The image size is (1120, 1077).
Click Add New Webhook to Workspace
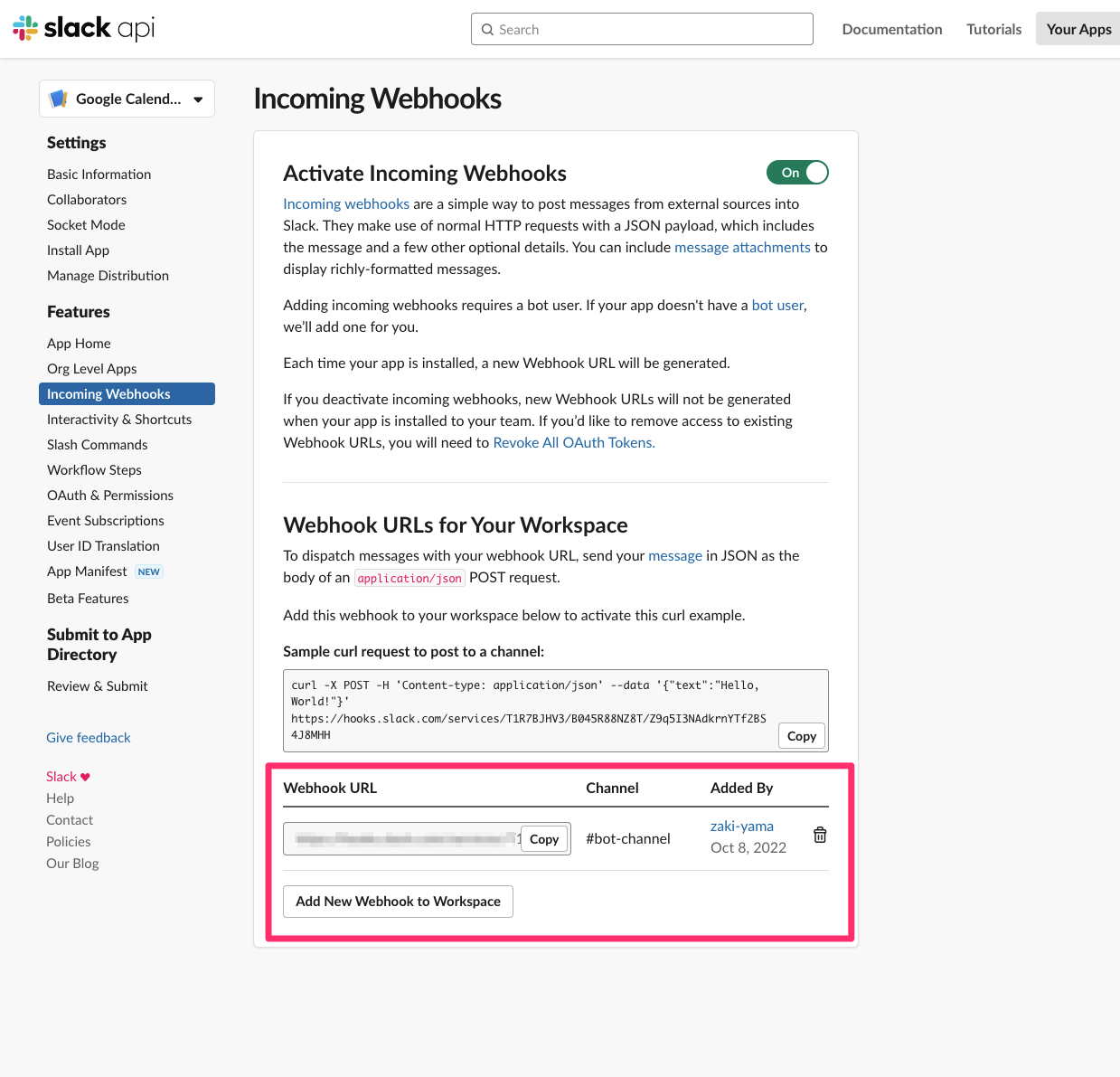click(x=398, y=902)
